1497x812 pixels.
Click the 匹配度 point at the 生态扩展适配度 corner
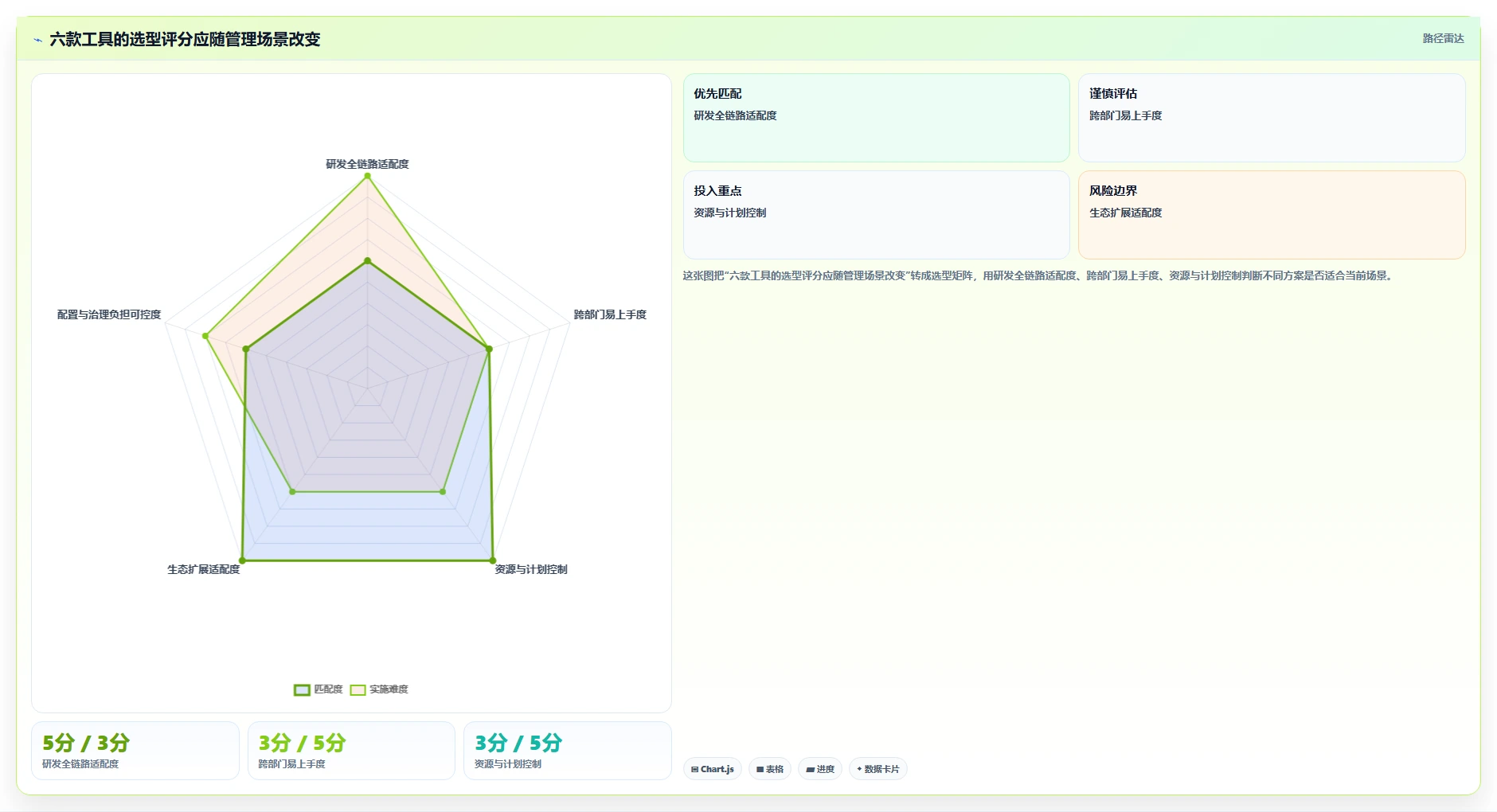[x=242, y=560]
